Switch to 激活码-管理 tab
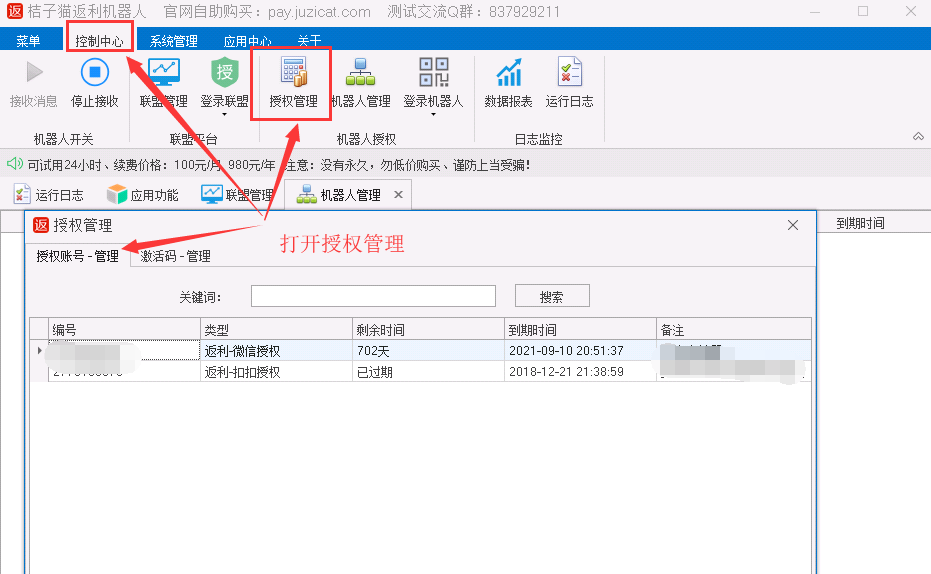Image resolution: width=931 pixels, height=574 pixels. 176,256
